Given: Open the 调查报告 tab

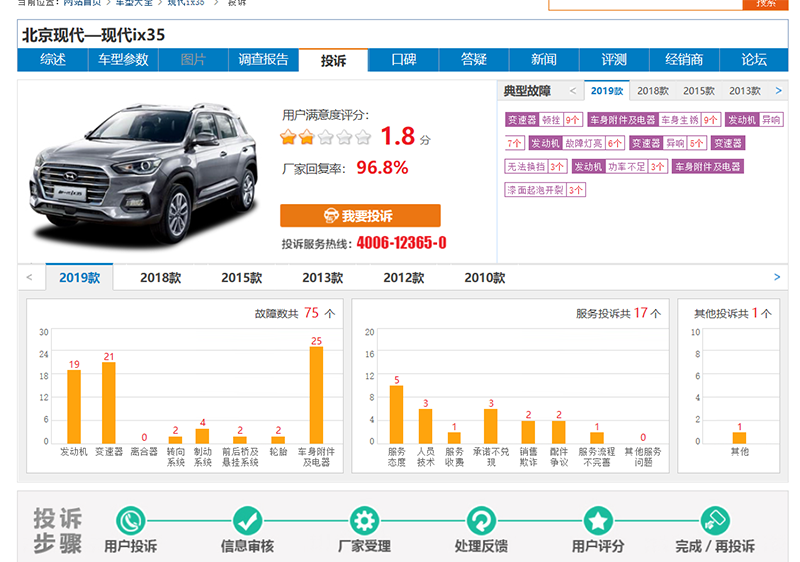Looking at the screenshot, I should coord(263,60).
